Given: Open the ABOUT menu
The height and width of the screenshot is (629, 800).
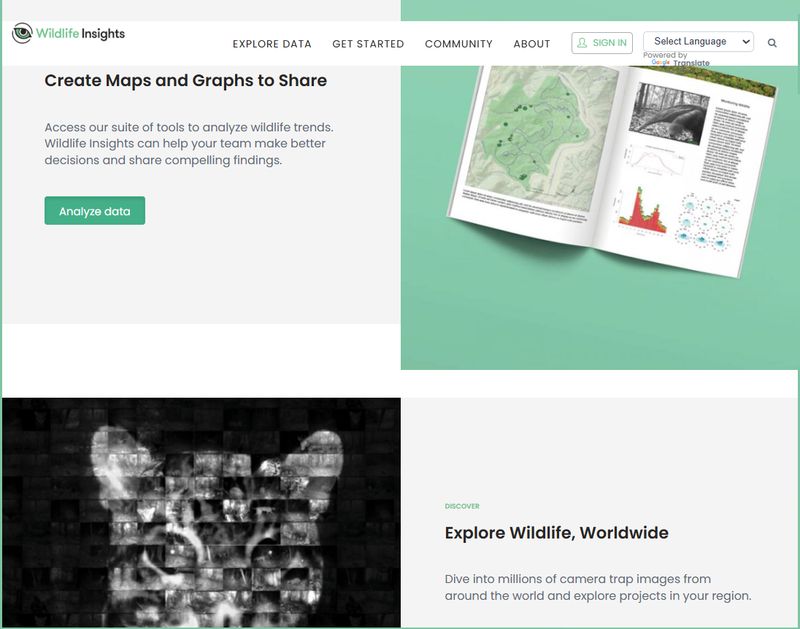Looking at the screenshot, I should [533, 44].
